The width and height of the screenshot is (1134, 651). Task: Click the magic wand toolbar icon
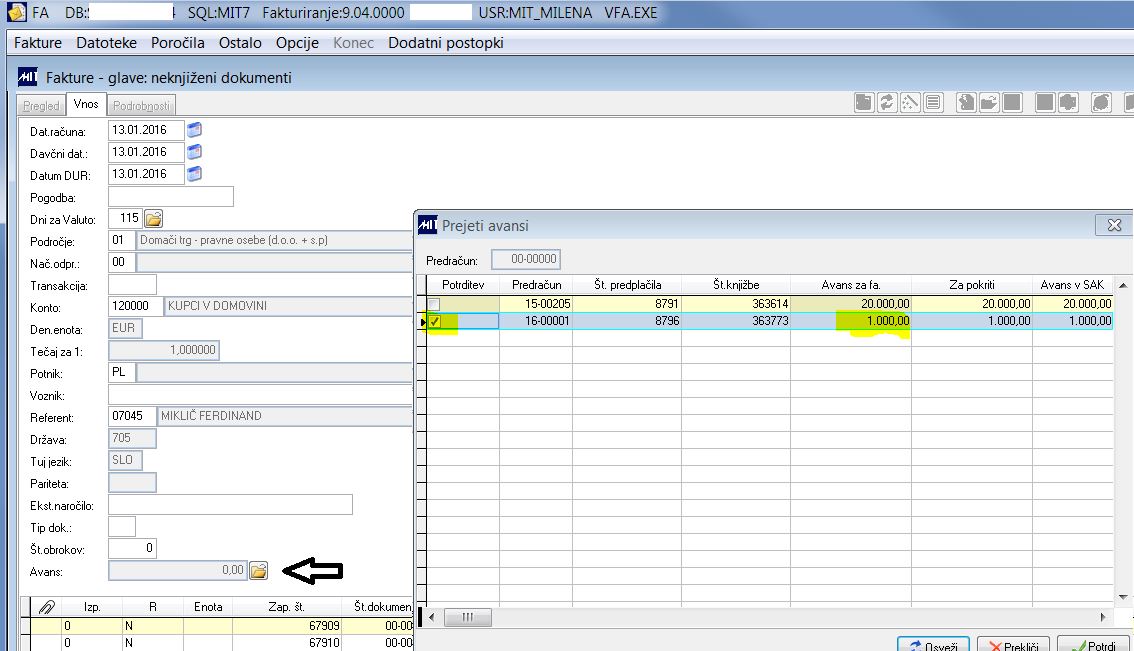tap(910, 103)
